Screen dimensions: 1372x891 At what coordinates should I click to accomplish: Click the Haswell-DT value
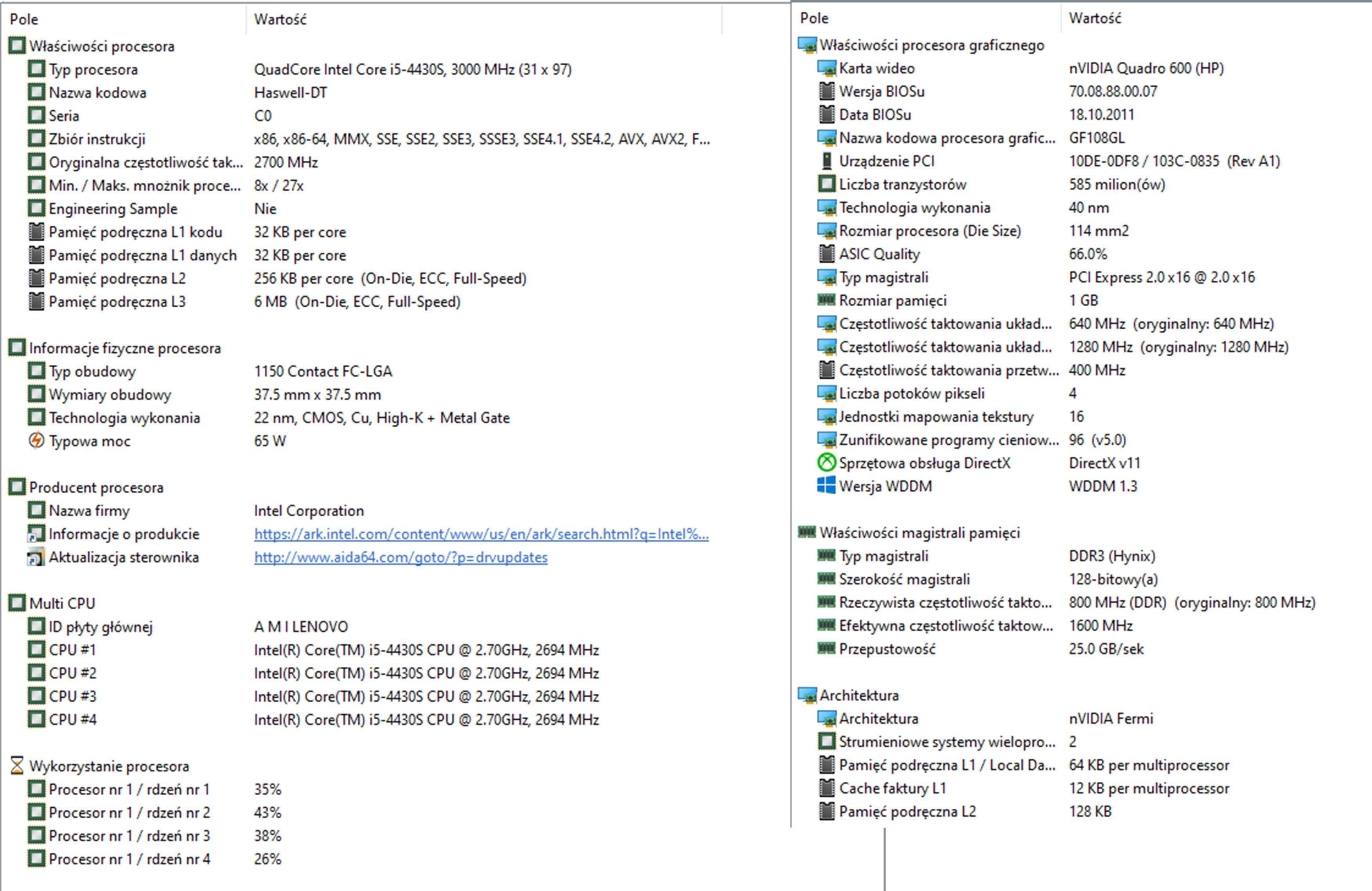click(x=291, y=92)
